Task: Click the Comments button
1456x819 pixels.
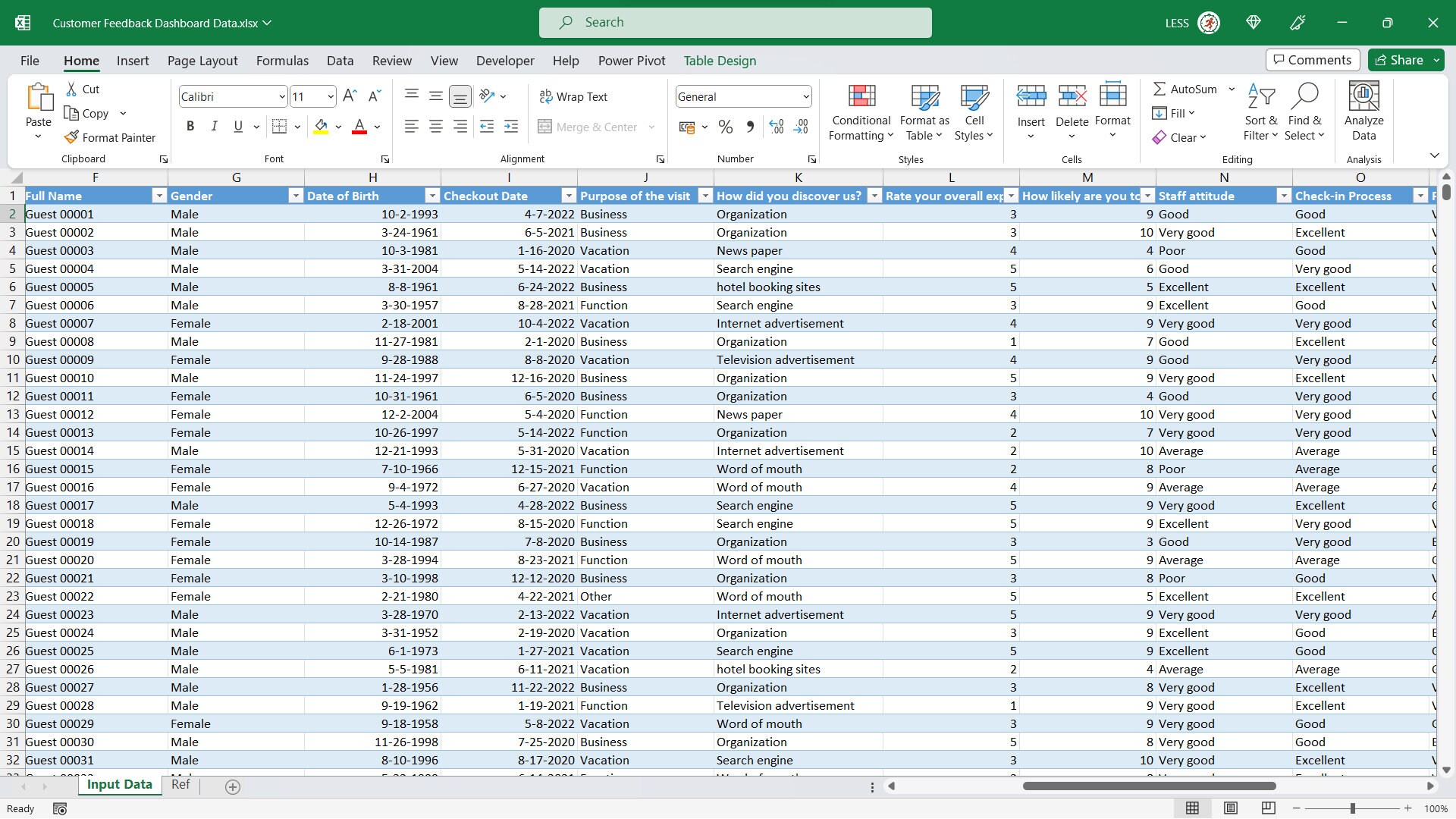Action: pos(1311,59)
